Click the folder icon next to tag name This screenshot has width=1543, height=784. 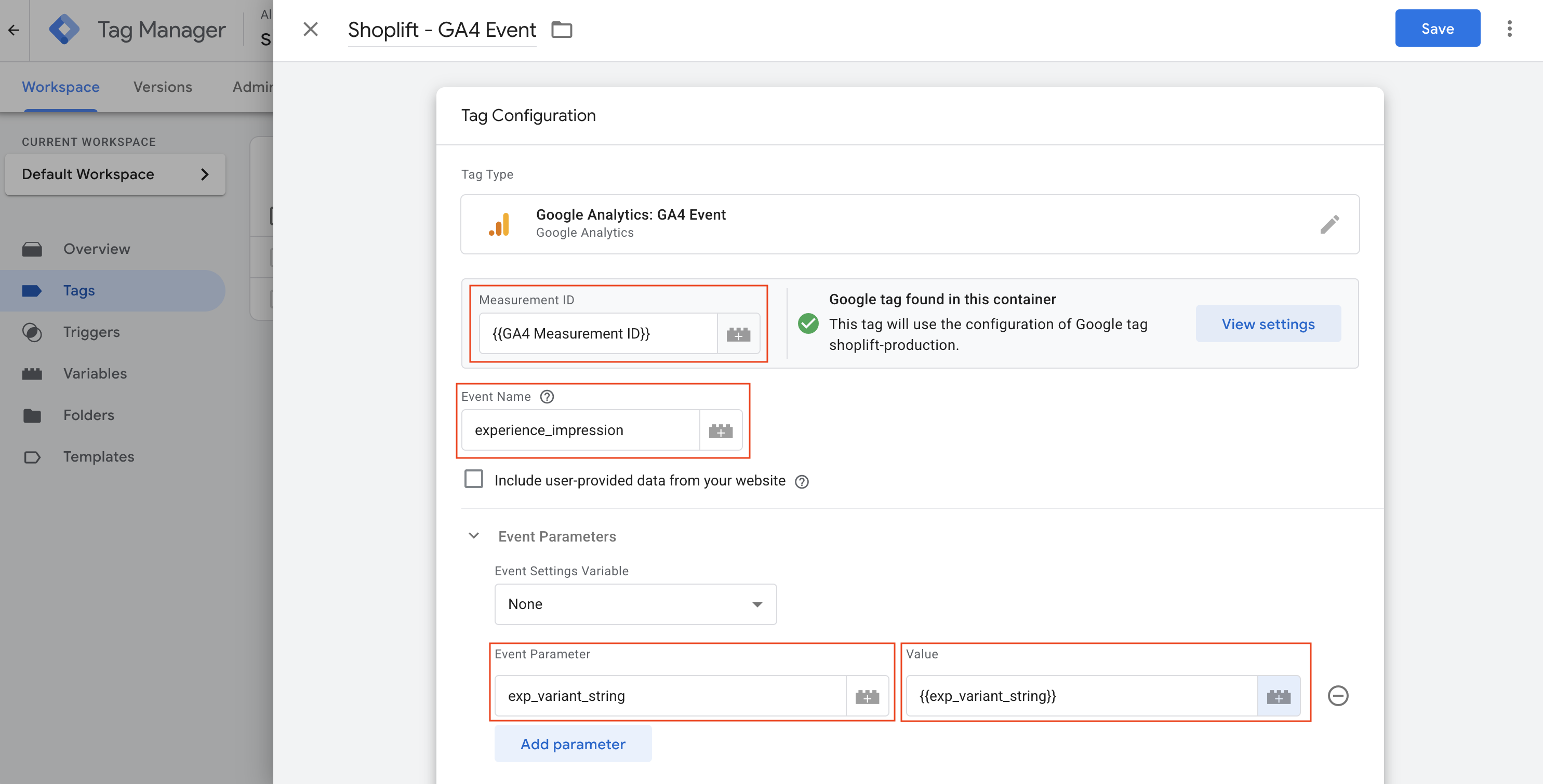[x=561, y=29]
